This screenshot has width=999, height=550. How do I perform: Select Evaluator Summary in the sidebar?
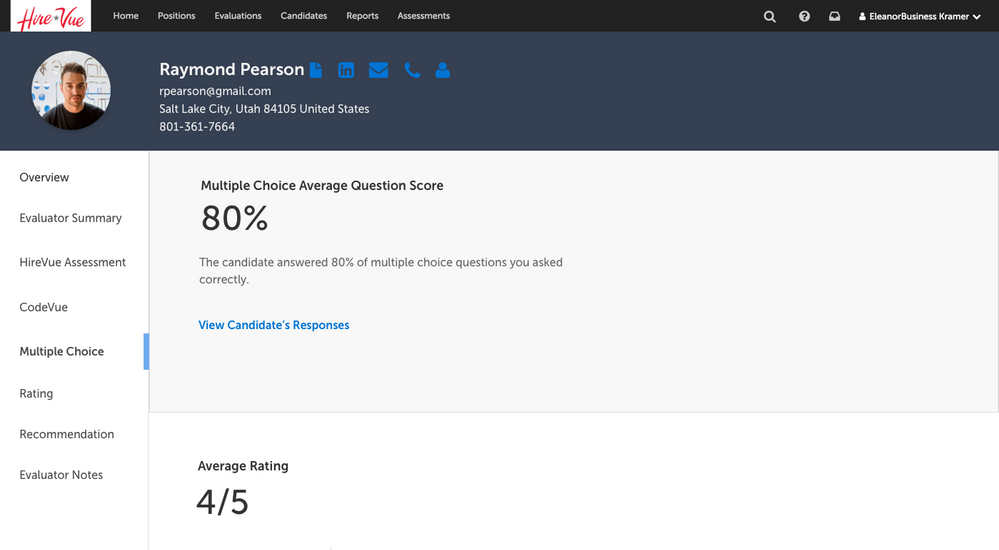point(70,218)
